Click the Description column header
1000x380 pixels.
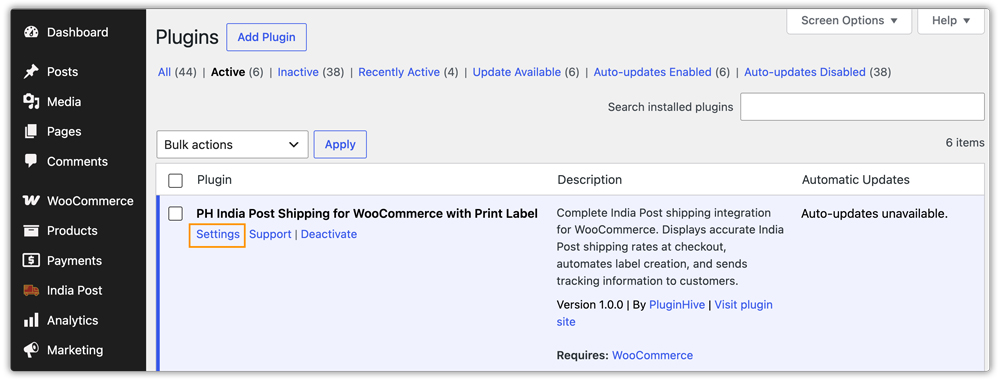(x=590, y=180)
